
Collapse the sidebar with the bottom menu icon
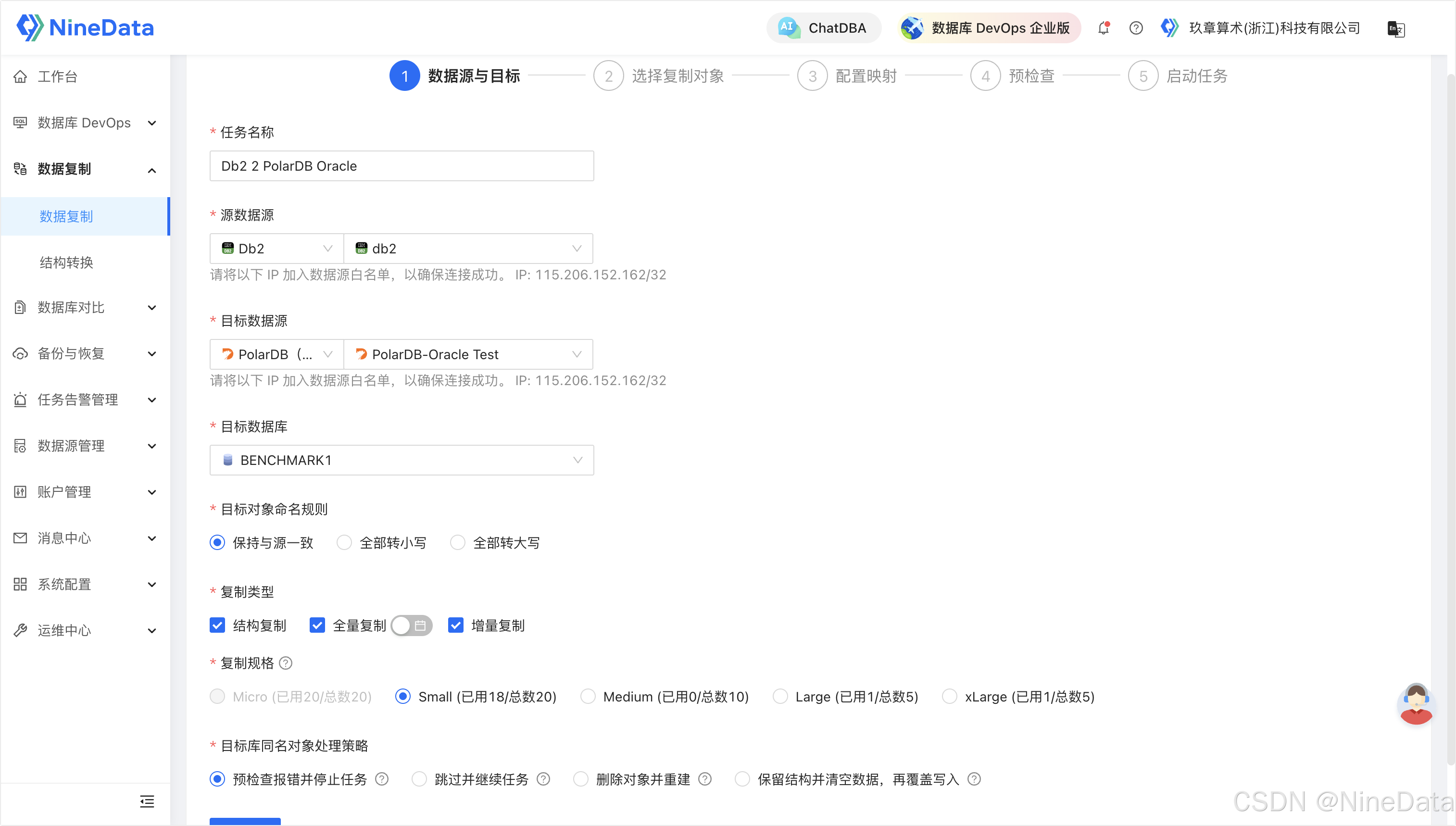147,801
